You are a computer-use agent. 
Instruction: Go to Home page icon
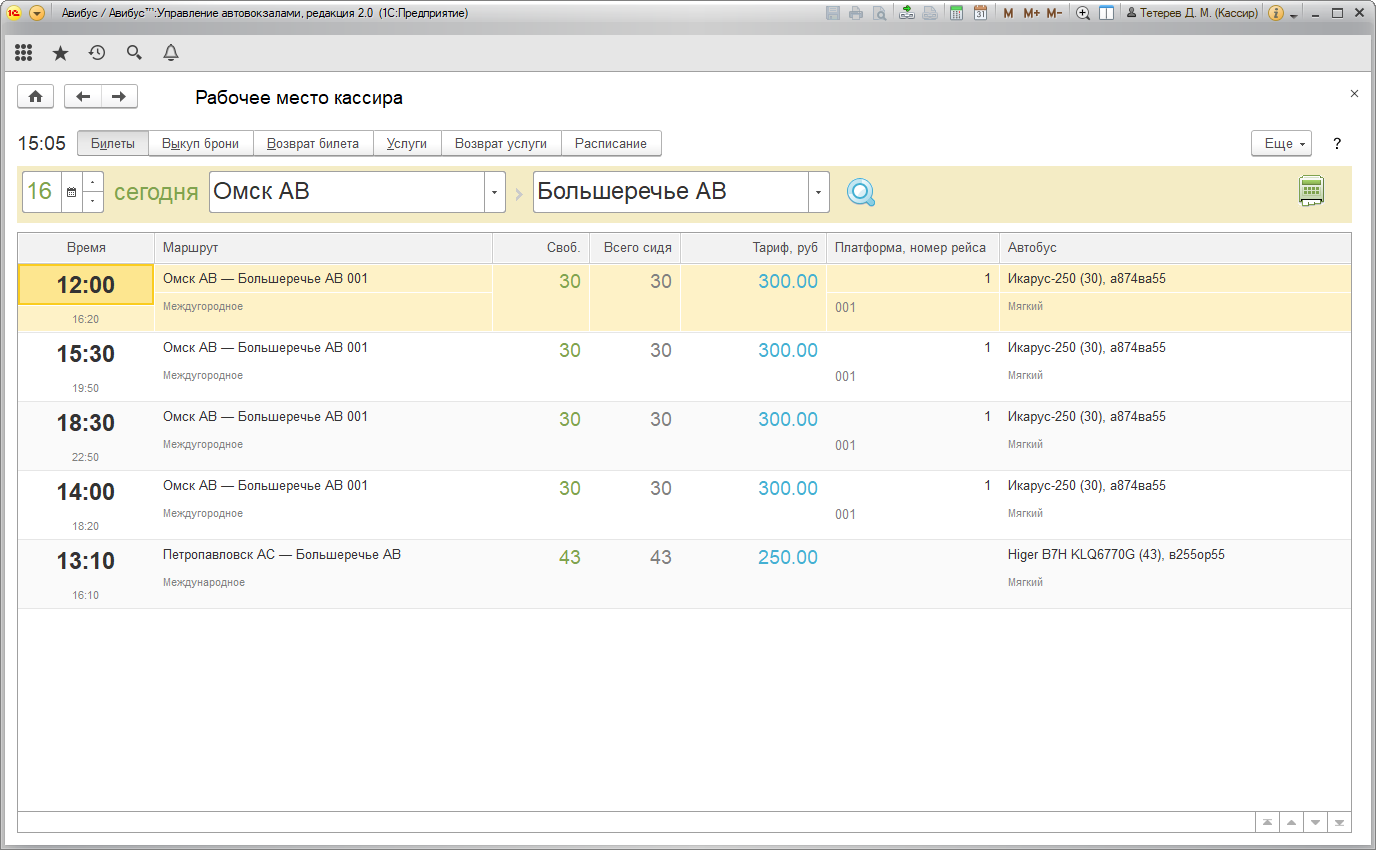click(x=36, y=97)
